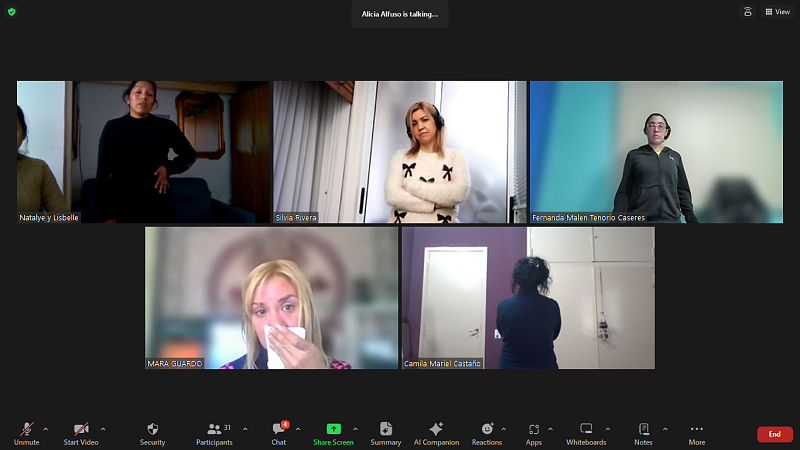This screenshot has width=800, height=450.
Task: Click the green encryption shield icon
Action: pos(12,12)
